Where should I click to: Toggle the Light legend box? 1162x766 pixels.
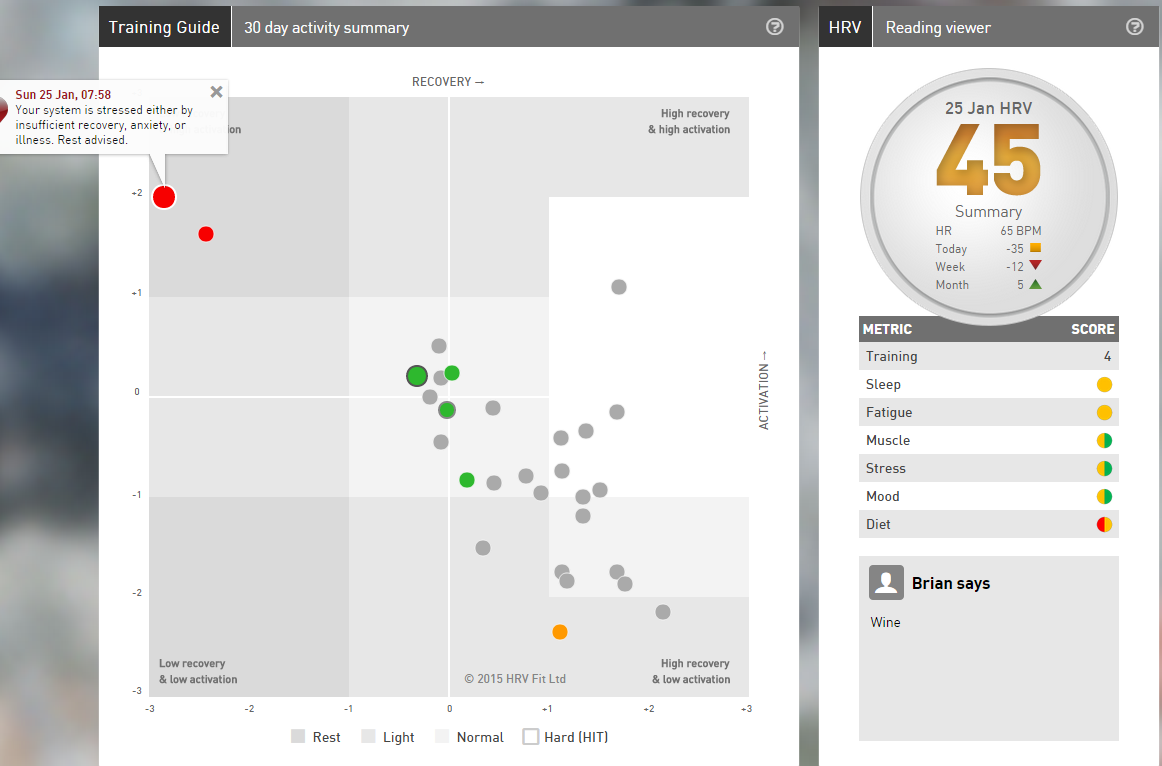(368, 736)
